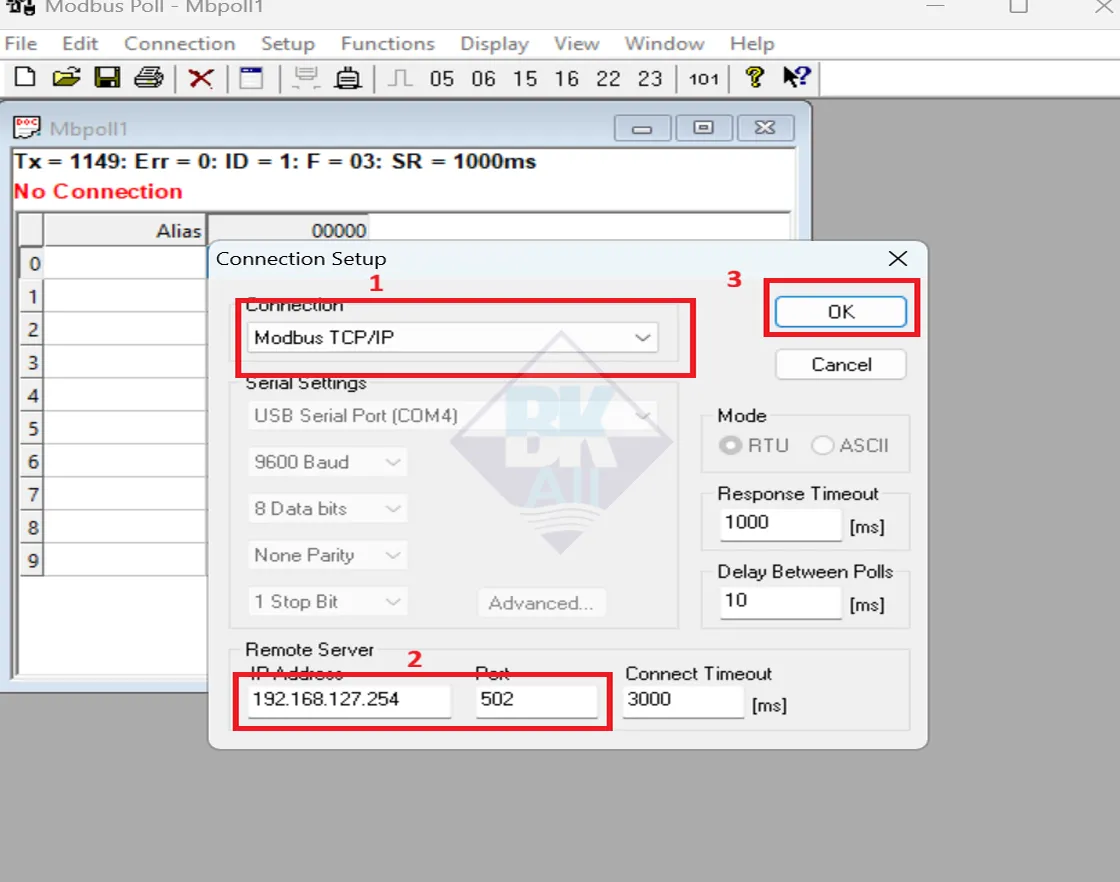Open the Connection type dropdown
Viewport: 1120px width, 882px height.
(452, 338)
